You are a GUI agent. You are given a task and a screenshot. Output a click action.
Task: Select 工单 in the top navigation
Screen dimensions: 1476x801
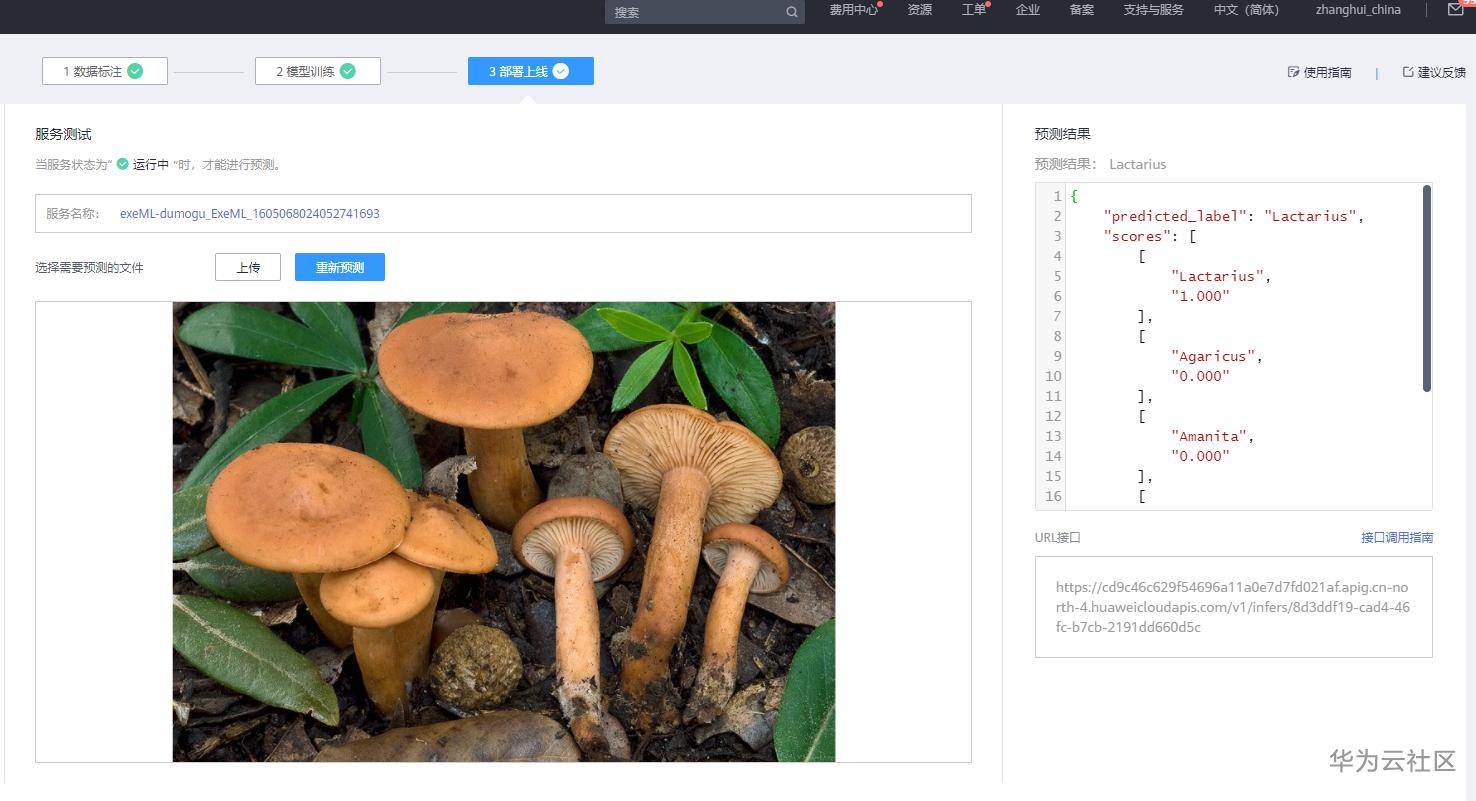pyautogui.click(x=972, y=10)
